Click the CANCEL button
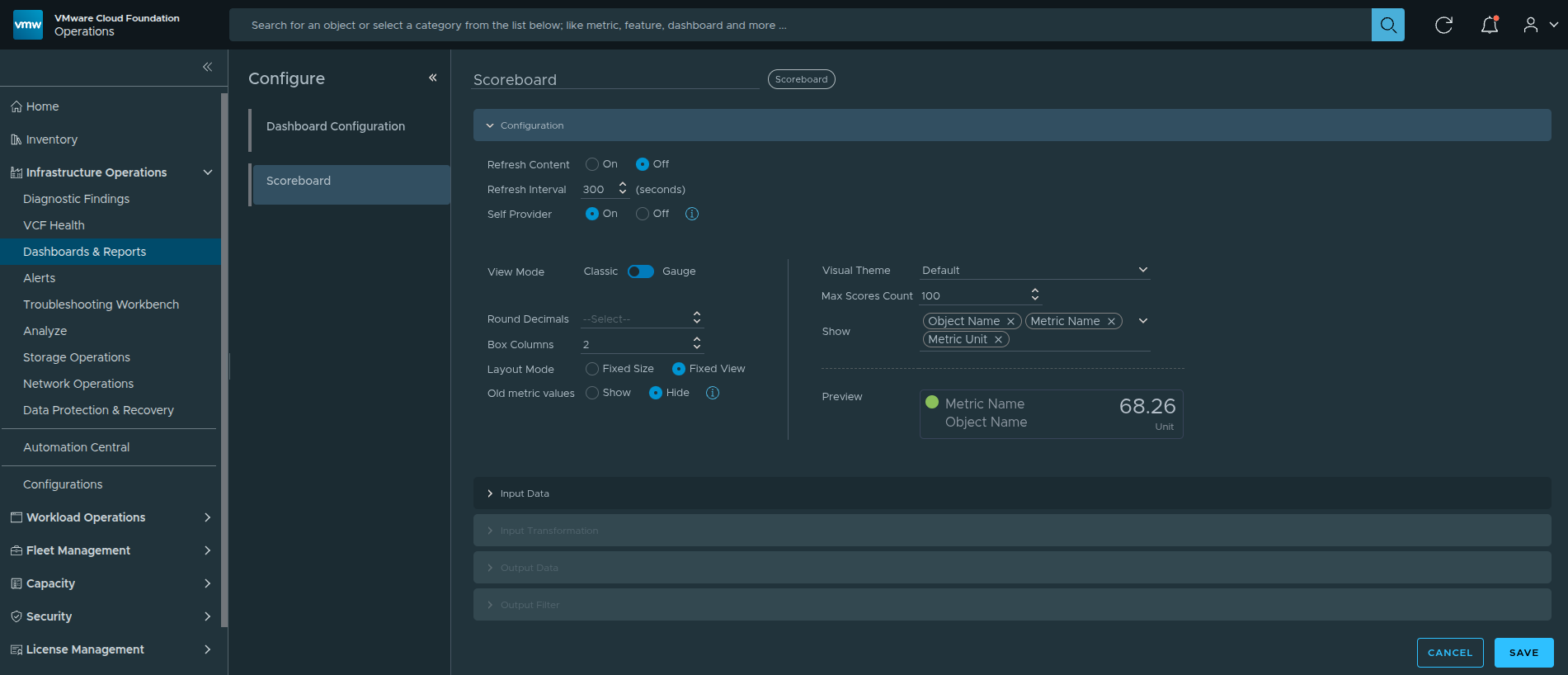This screenshot has height=675, width=1568. pyautogui.click(x=1450, y=653)
